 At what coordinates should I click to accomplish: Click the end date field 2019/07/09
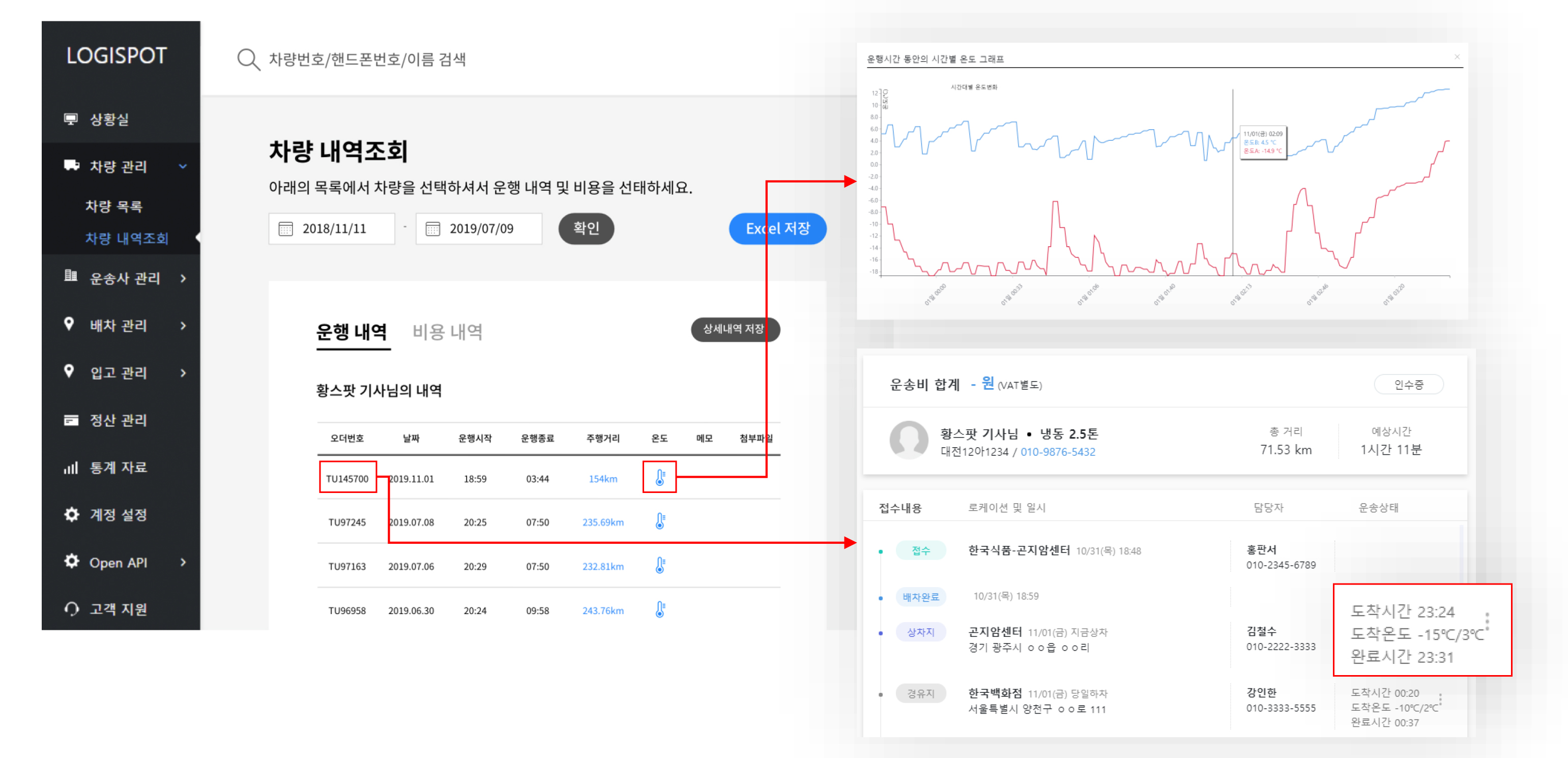point(481,229)
